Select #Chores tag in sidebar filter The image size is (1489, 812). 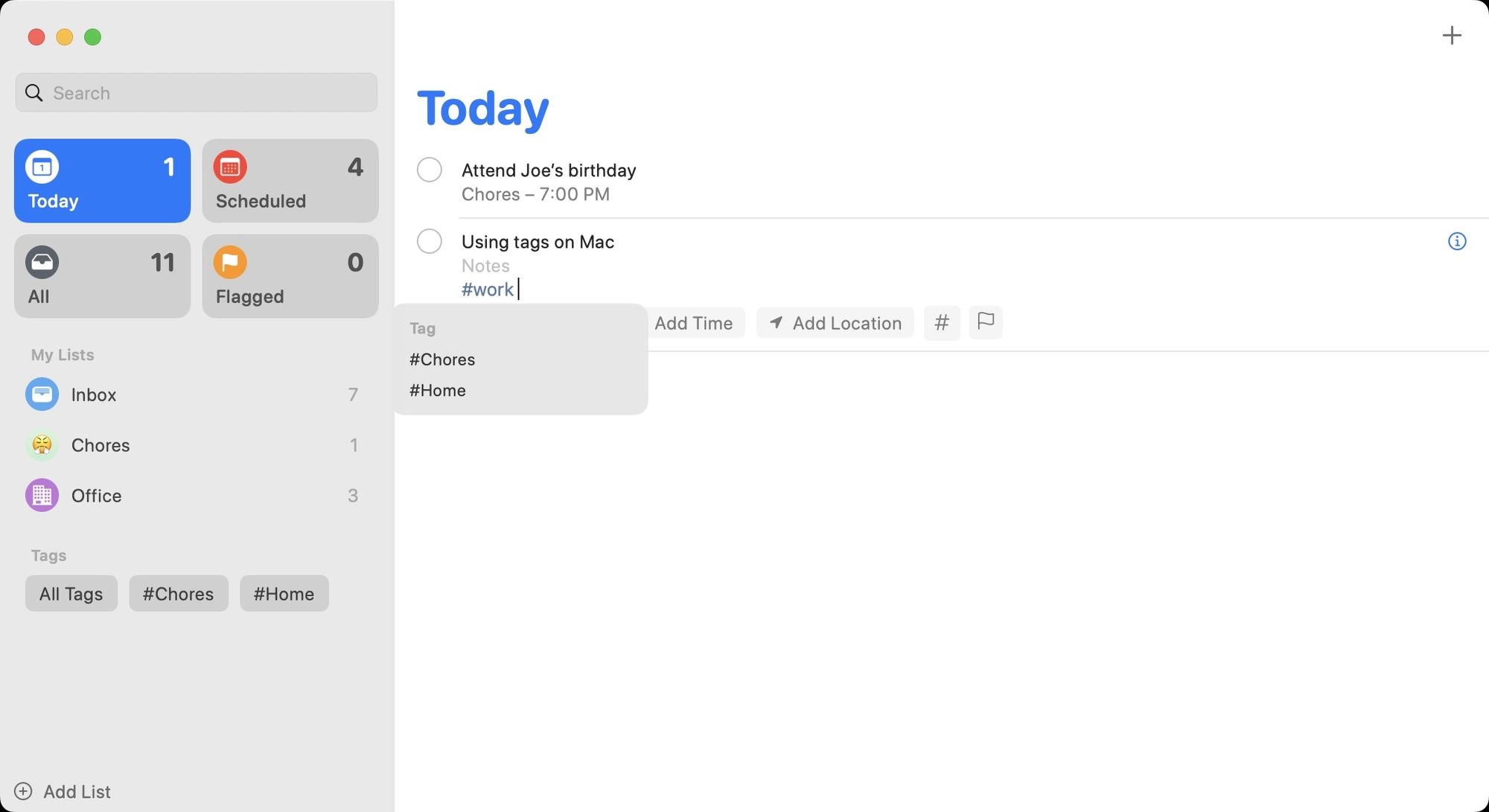pos(178,593)
